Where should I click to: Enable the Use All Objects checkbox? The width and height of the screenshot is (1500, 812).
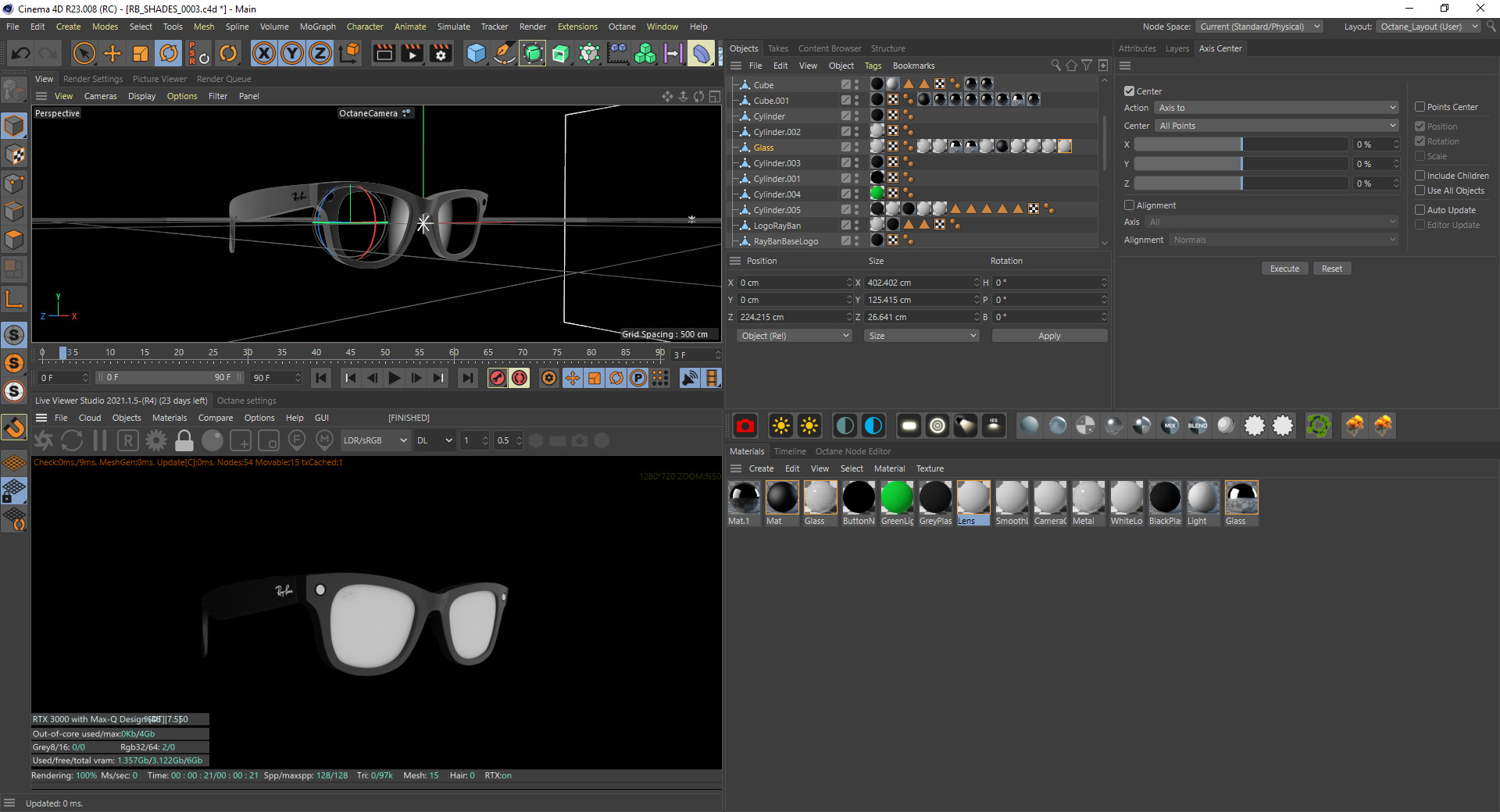tap(1420, 191)
